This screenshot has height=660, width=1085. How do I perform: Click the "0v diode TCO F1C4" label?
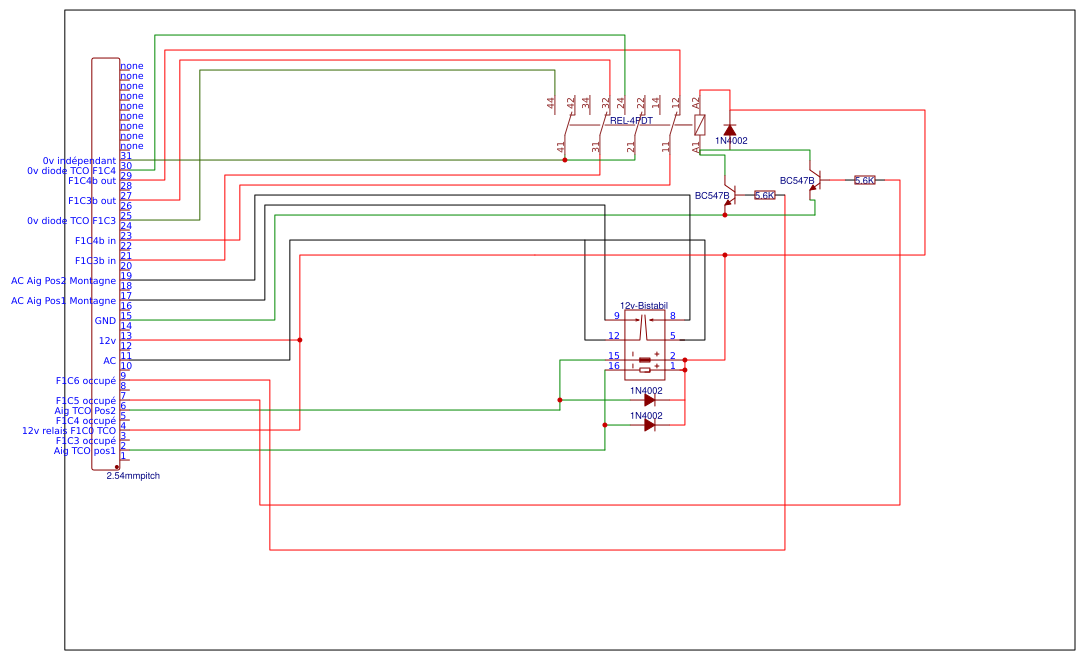(x=72, y=171)
